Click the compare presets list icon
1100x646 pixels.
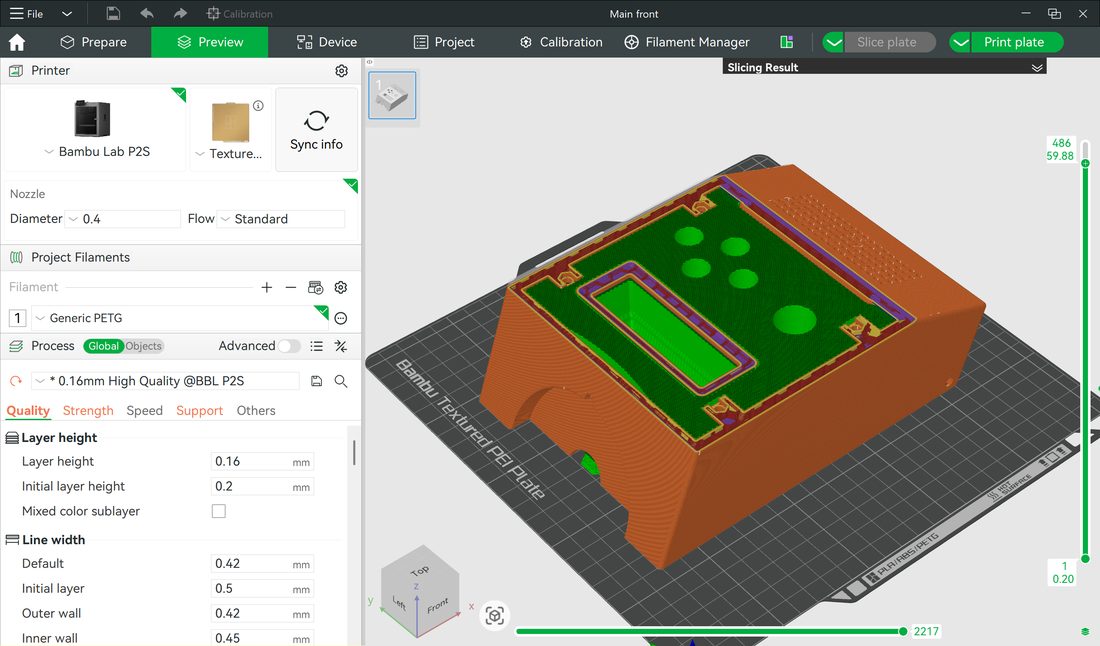click(316, 346)
